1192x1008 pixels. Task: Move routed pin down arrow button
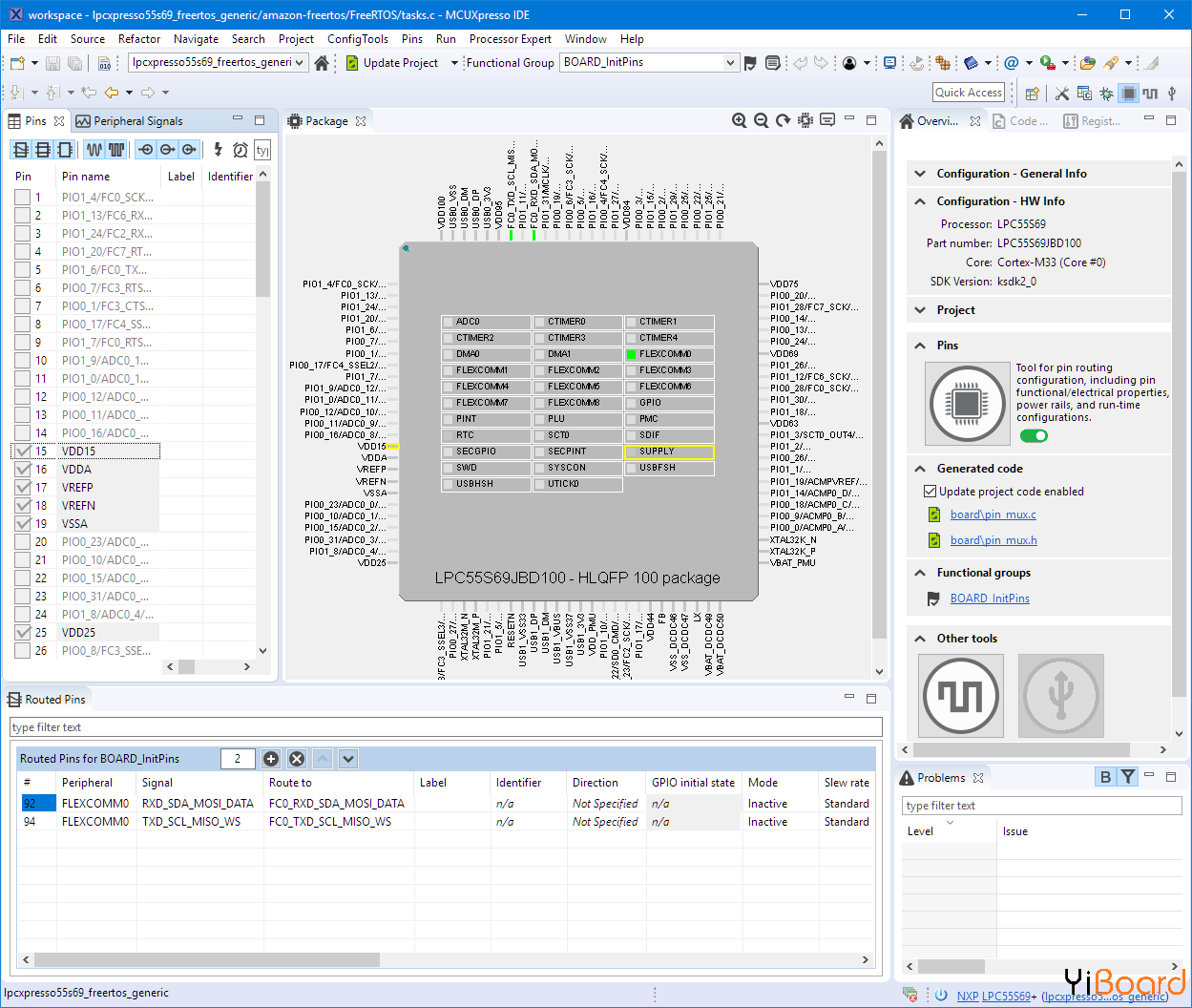click(348, 759)
